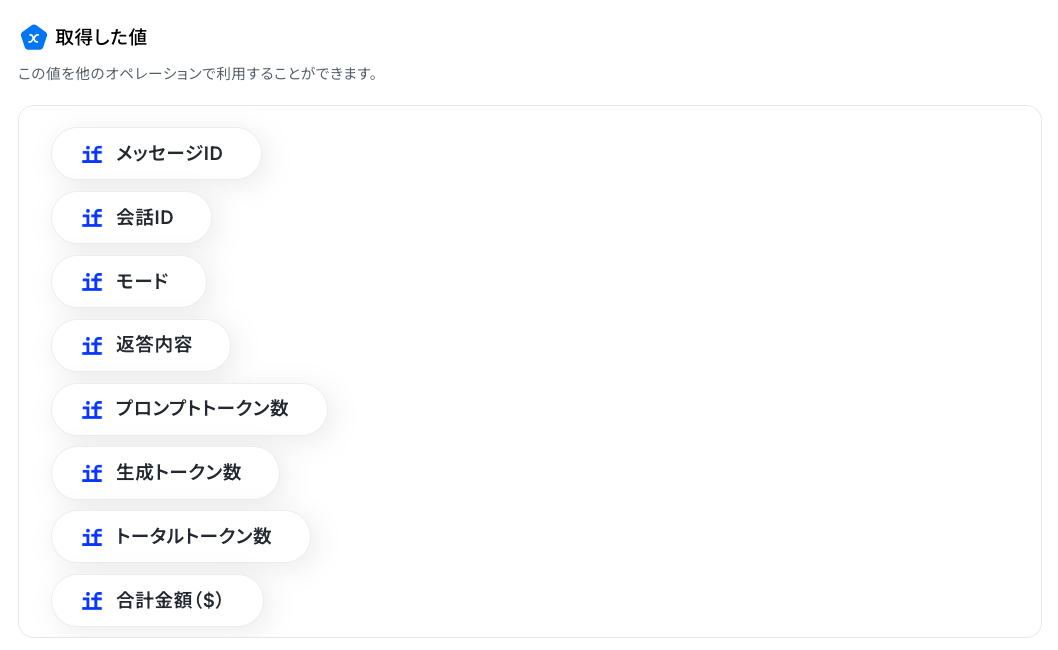This screenshot has width=1058, height=650.
Task: Click the 取得した値 section heading
Action: (x=101, y=37)
